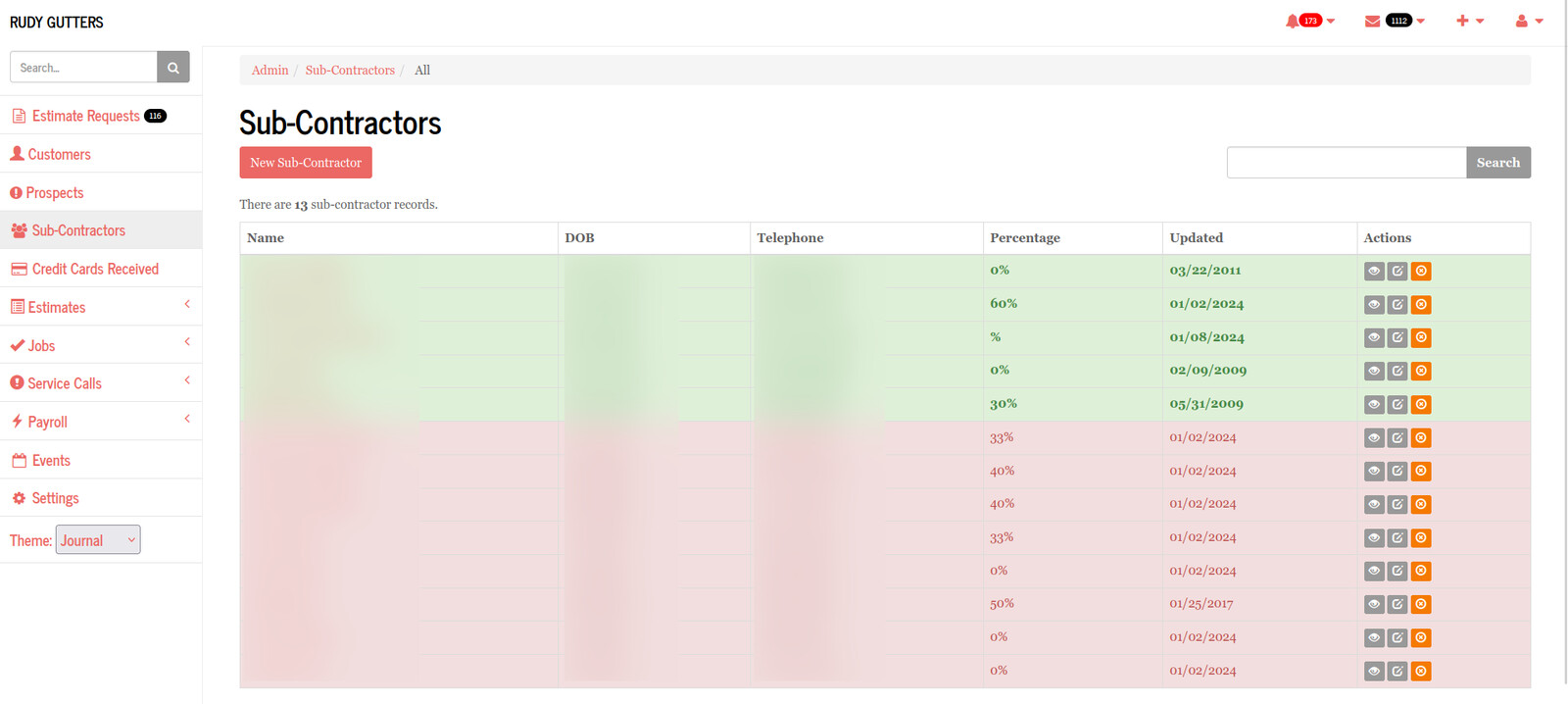Open the Theme Journal dropdown
This screenshot has height=704, width=1568.
coord(98,540)
